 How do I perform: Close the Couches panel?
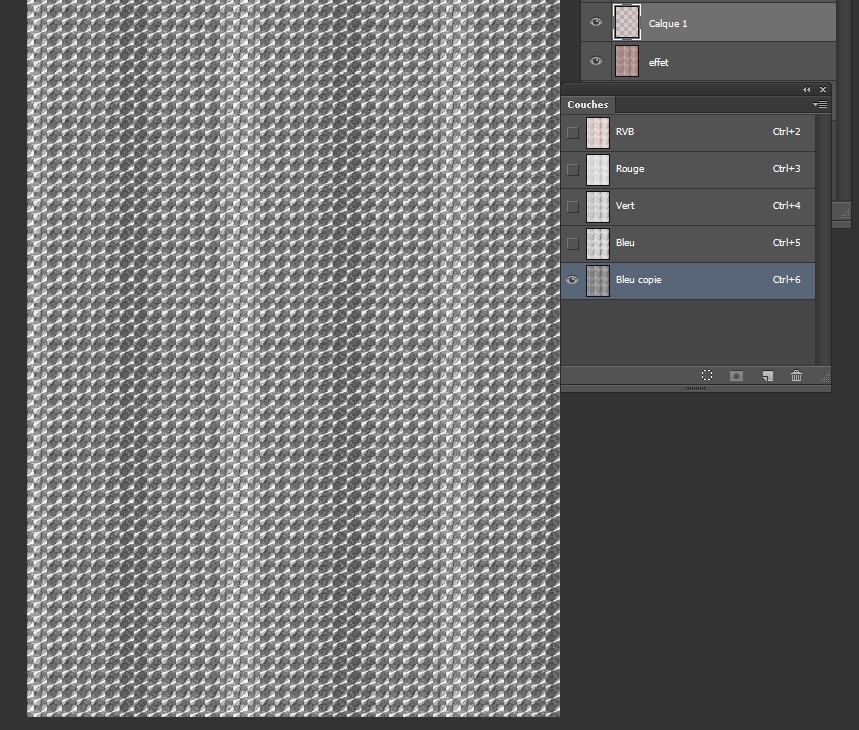[823, 89]
